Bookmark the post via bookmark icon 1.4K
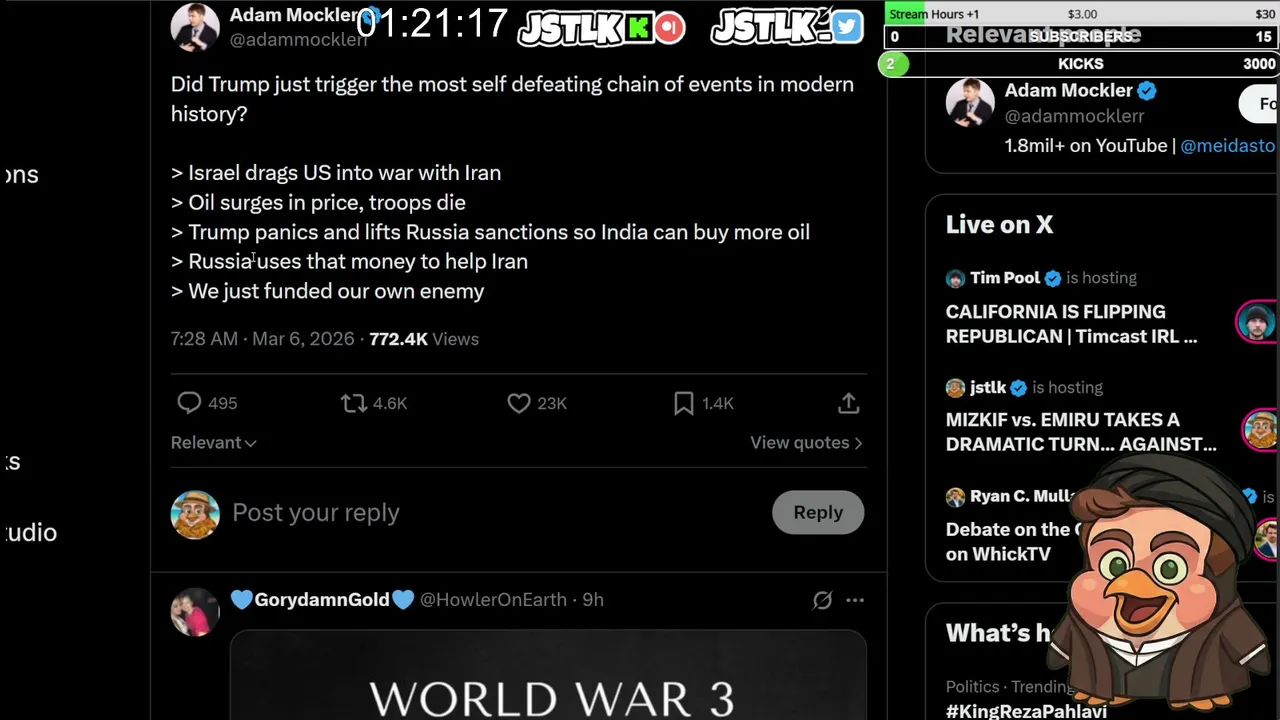This screenshot has width=1280, height=720. [x=684, y=403]
